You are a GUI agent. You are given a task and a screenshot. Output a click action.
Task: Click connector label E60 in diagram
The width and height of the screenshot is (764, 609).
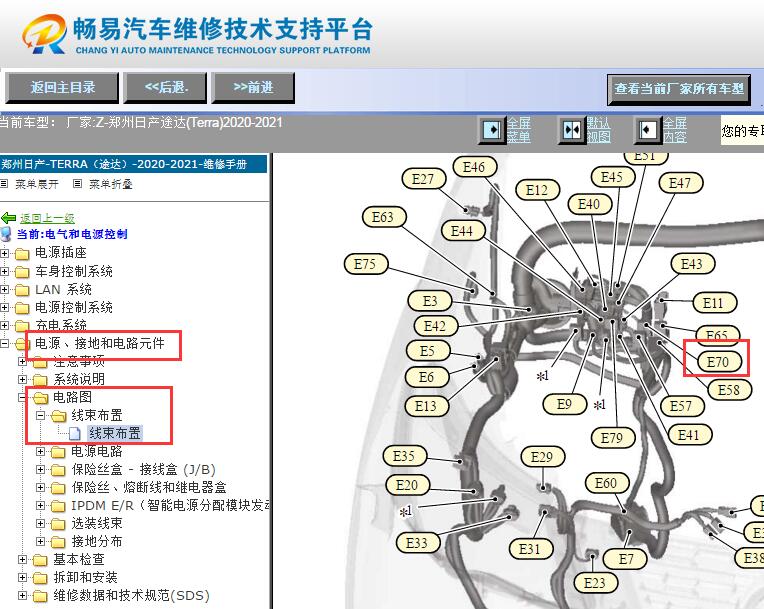coord(607,483)
